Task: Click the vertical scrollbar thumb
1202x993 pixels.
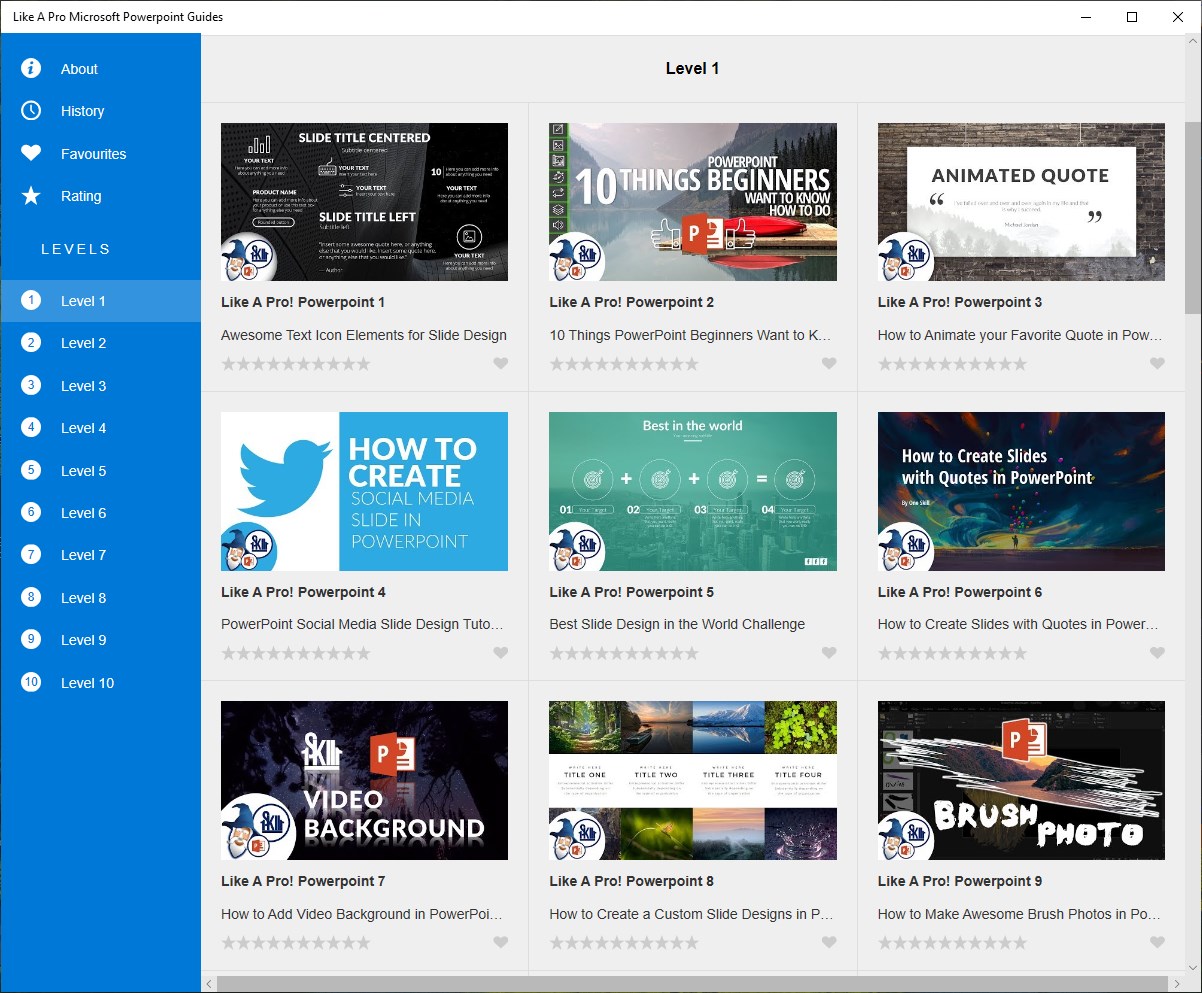Action: (1193, 218)
